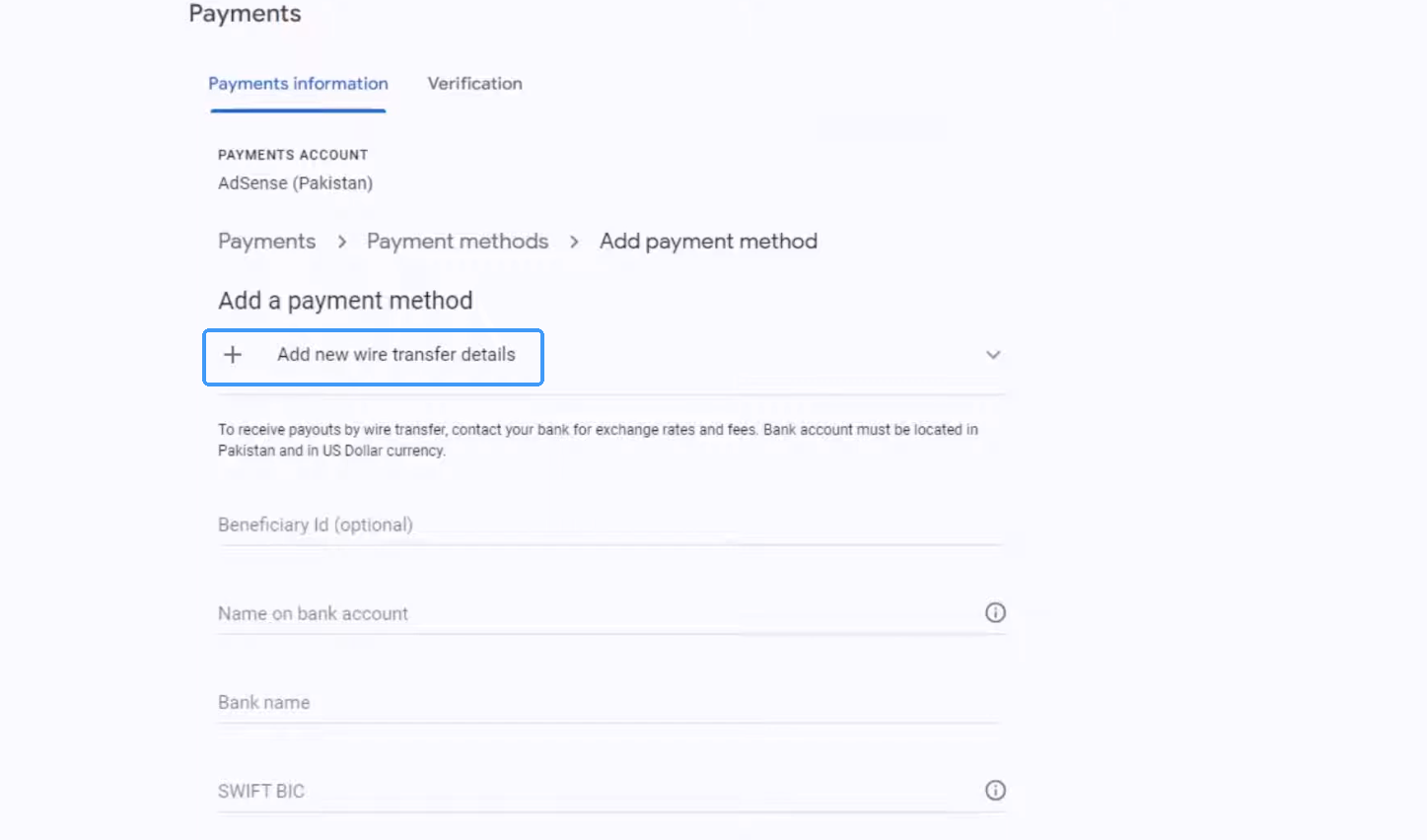The height and width of the screenshot is (840, 1427).
Task: Click Add new wire transfer details
Action: pyautogui.click(x=395, y=355)
